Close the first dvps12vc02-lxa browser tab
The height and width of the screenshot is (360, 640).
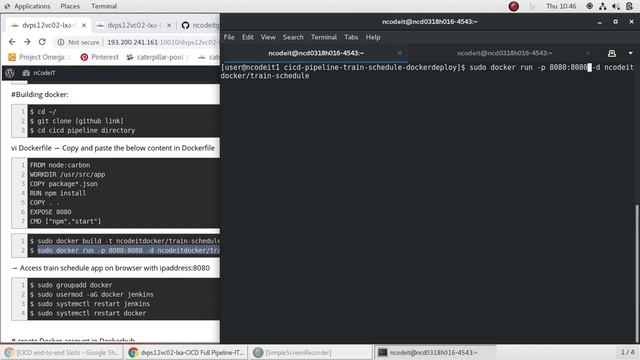(84, 25)
